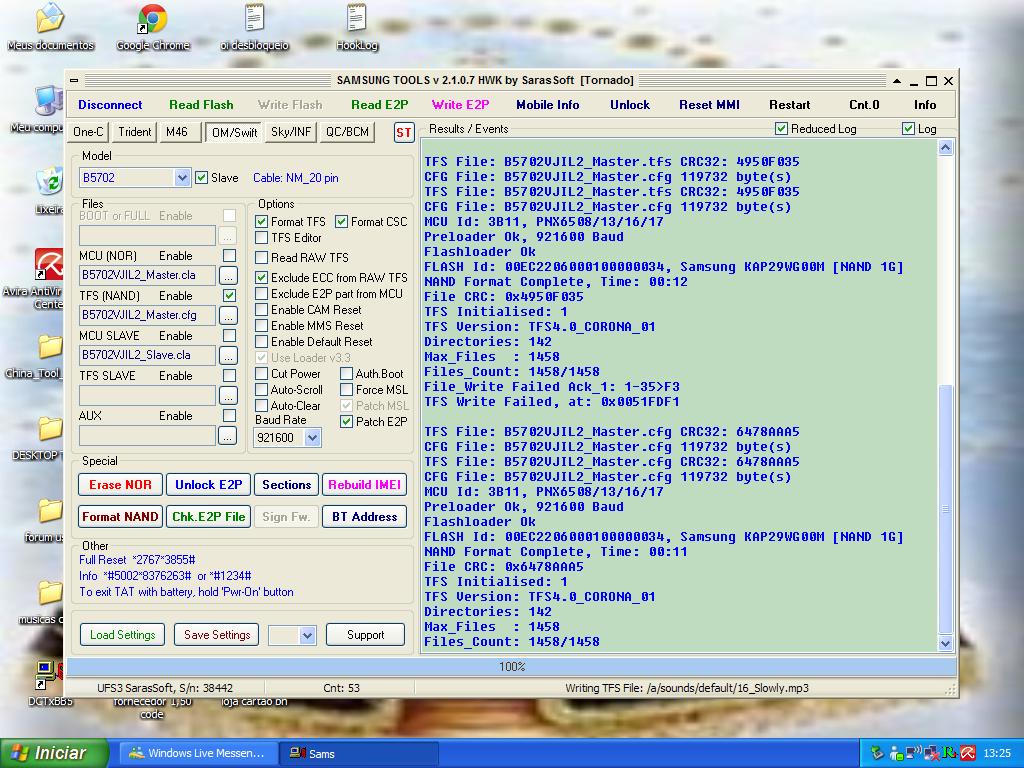Toggle Exclude ECC from RAW TFS
The height and width of the screenshot is (768, 1024).
[x=261, y=278]
